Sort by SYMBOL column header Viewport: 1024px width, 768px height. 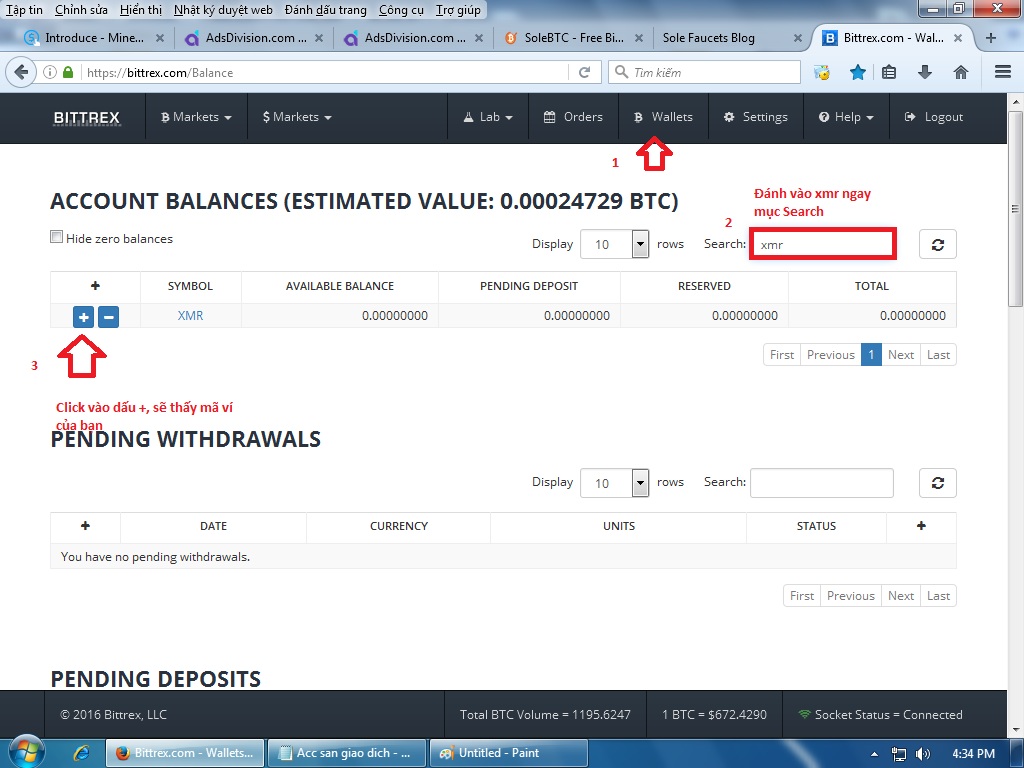tap(190, 286)
